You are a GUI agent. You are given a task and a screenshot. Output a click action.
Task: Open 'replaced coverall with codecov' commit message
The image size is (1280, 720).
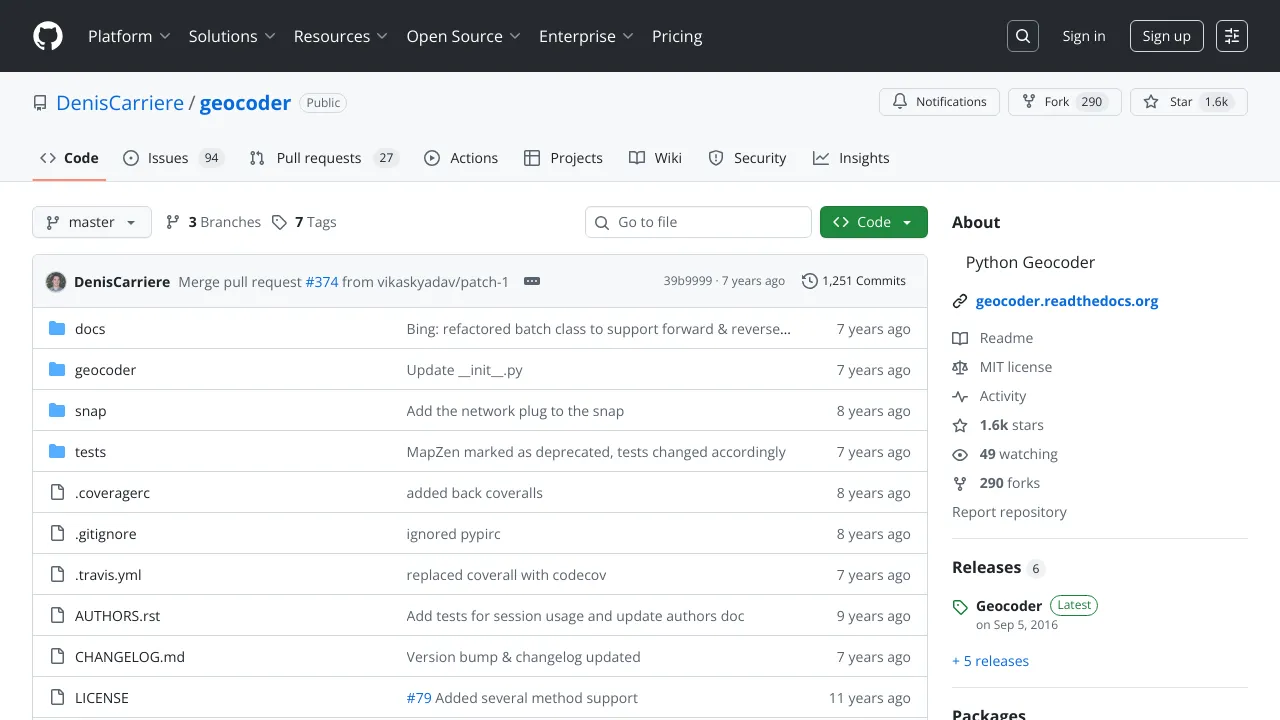click(506, 575)
